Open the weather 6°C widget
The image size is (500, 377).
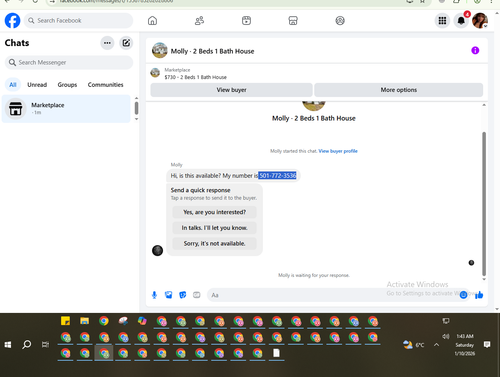(x=414, y=345)
